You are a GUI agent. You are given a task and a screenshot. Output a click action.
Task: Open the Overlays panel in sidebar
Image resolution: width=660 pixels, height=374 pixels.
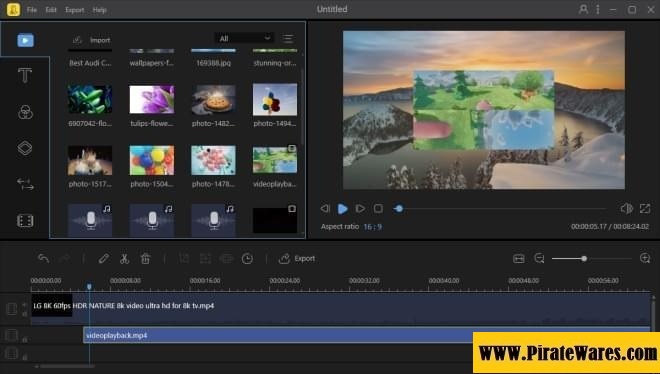click(x=25, y=148)
